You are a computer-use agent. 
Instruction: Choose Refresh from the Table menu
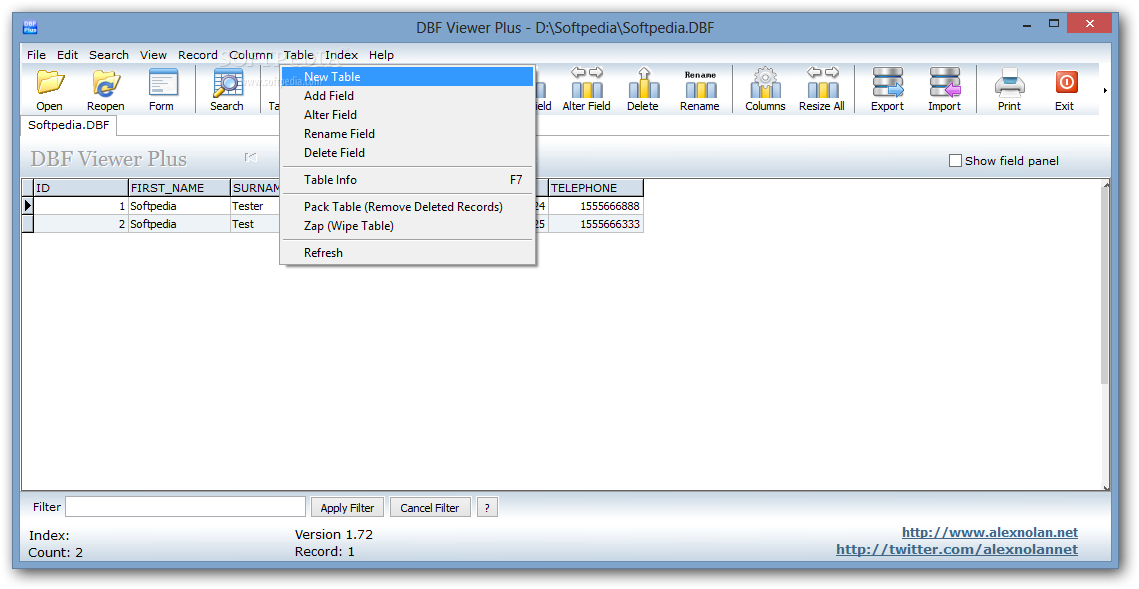click(408, 253)
